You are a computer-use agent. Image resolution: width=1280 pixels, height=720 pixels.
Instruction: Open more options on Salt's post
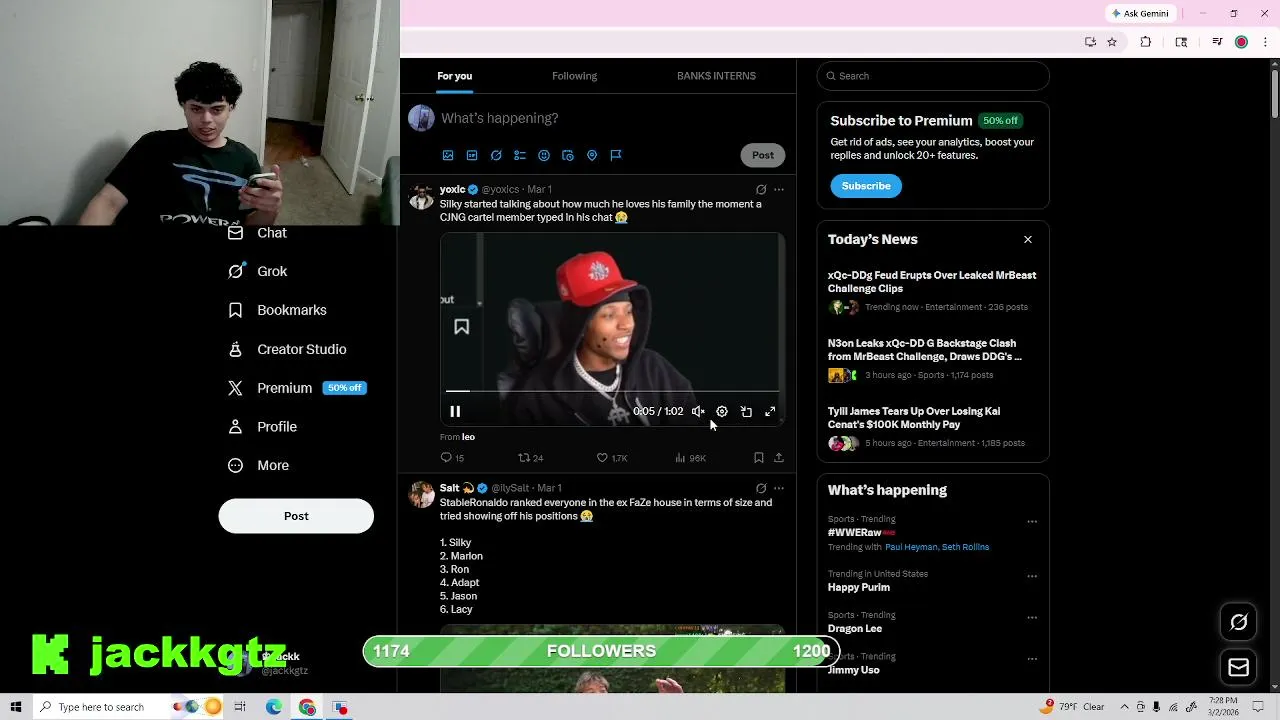point(779,488)
